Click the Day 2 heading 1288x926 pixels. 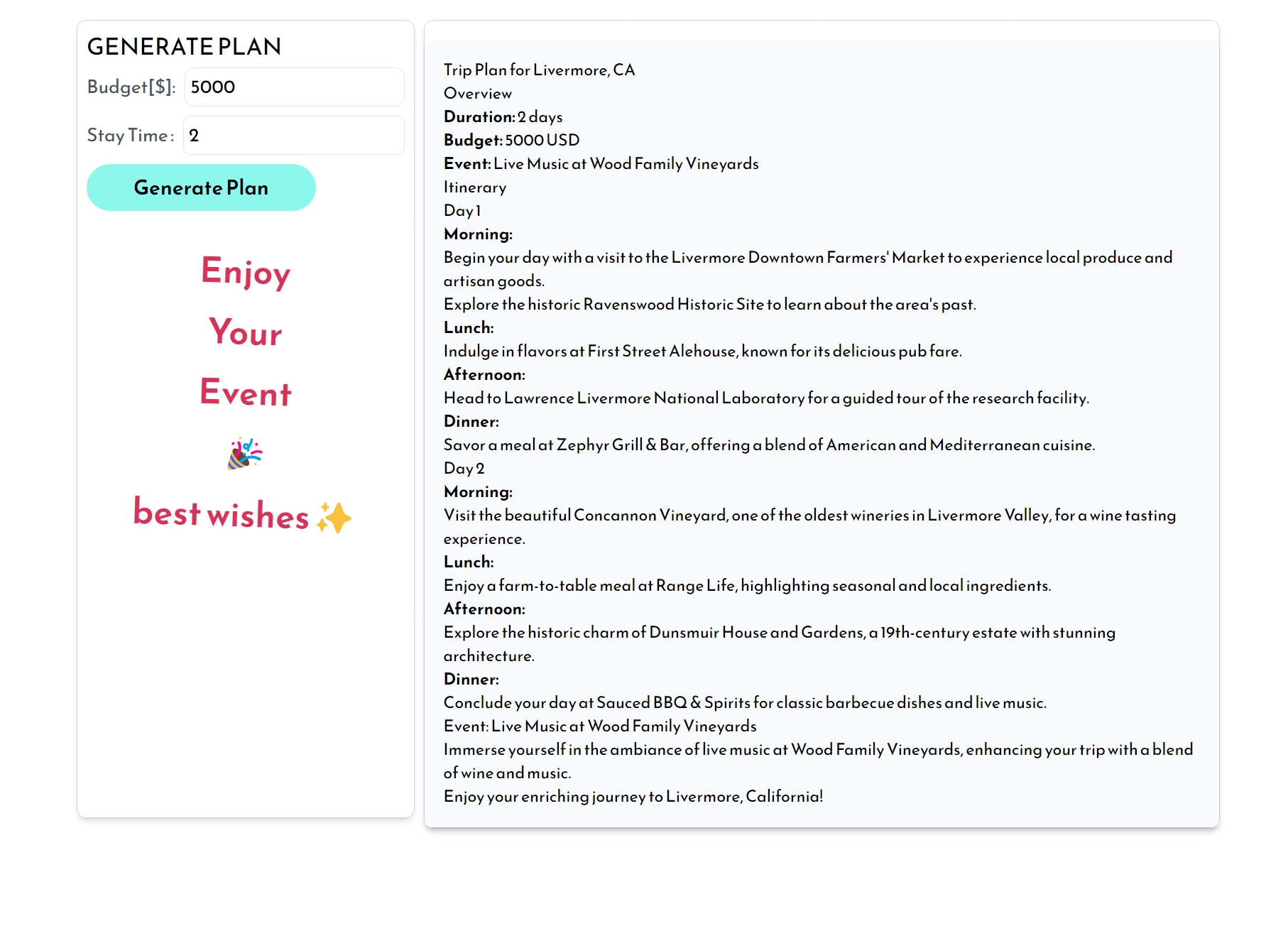[x=464, y=468]
